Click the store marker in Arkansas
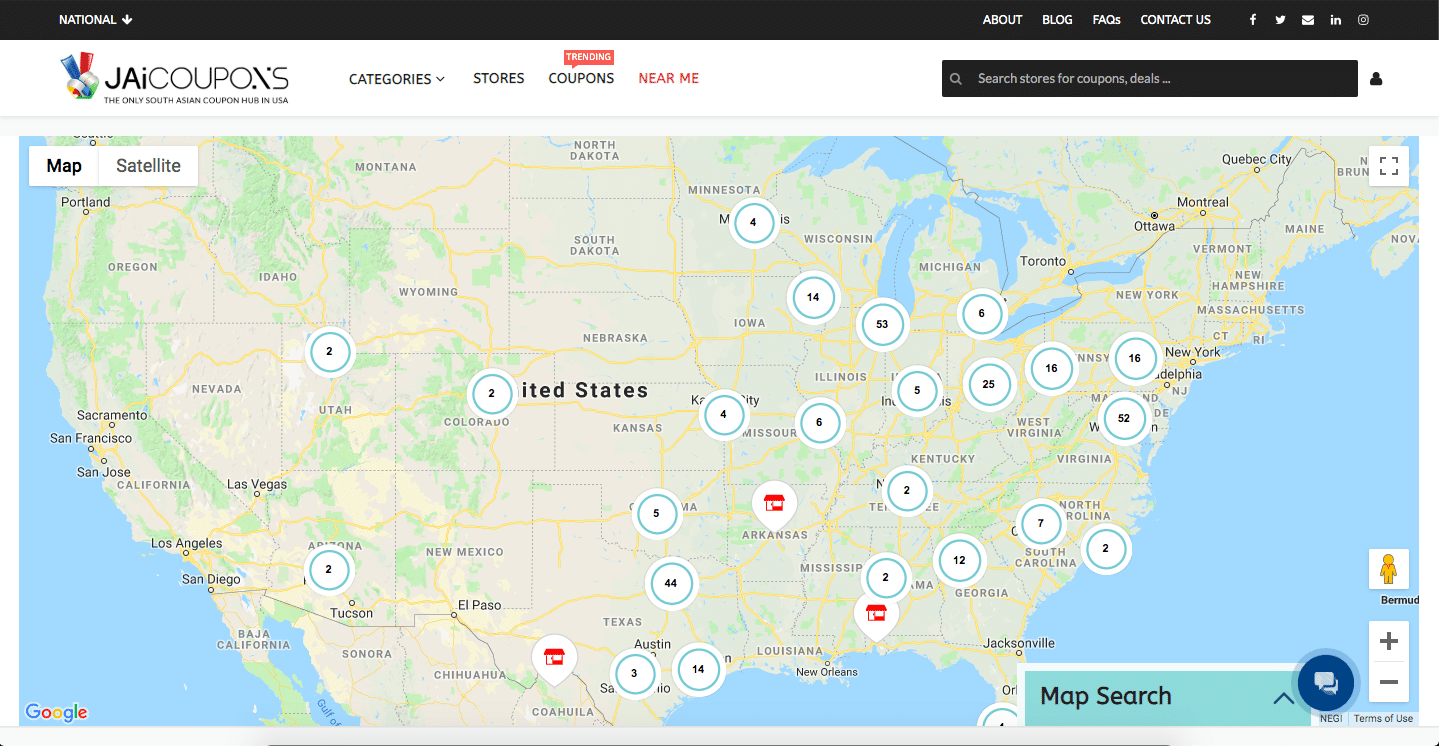 click(773, 504)
